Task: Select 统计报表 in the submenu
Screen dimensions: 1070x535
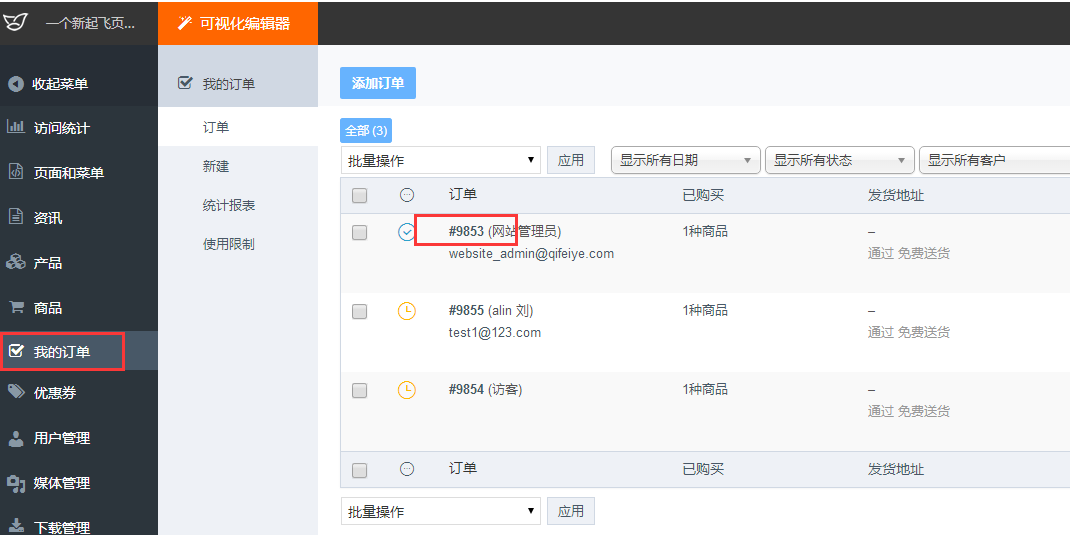Action: pyautogui.click(x=229, y=205)
